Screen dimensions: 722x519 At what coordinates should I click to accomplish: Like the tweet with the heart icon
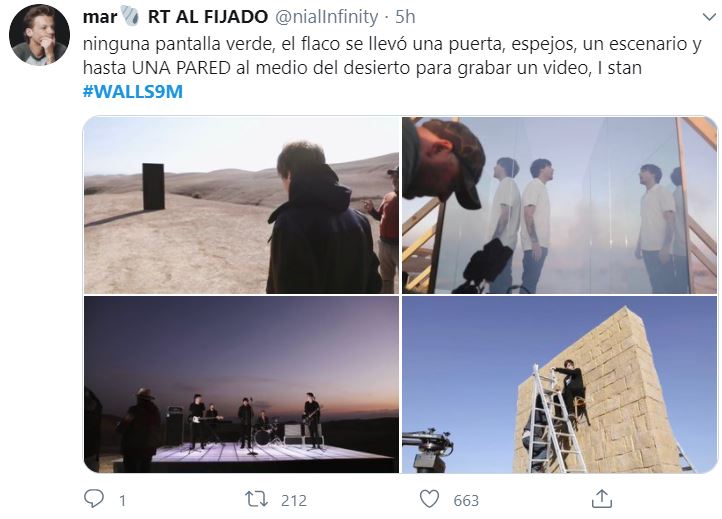coord(429,499)
